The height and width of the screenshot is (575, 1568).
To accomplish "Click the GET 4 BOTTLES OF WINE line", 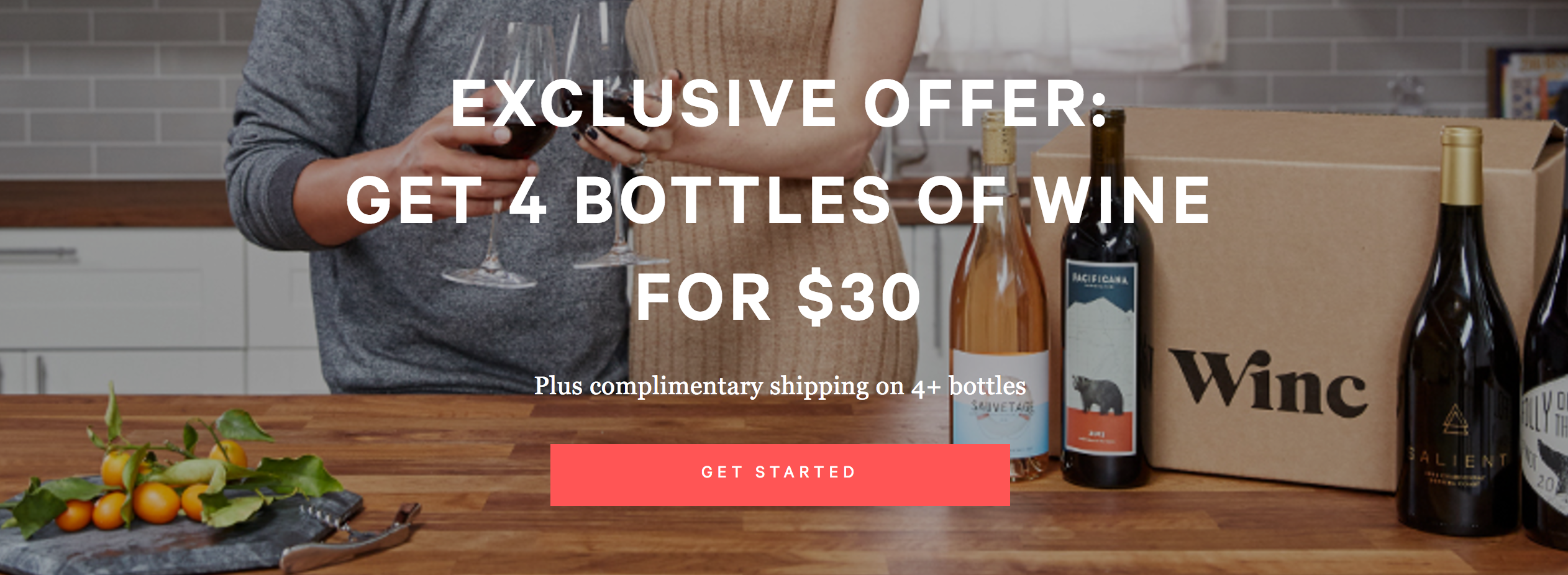I will pyautogui.click(x=778, y=200).
